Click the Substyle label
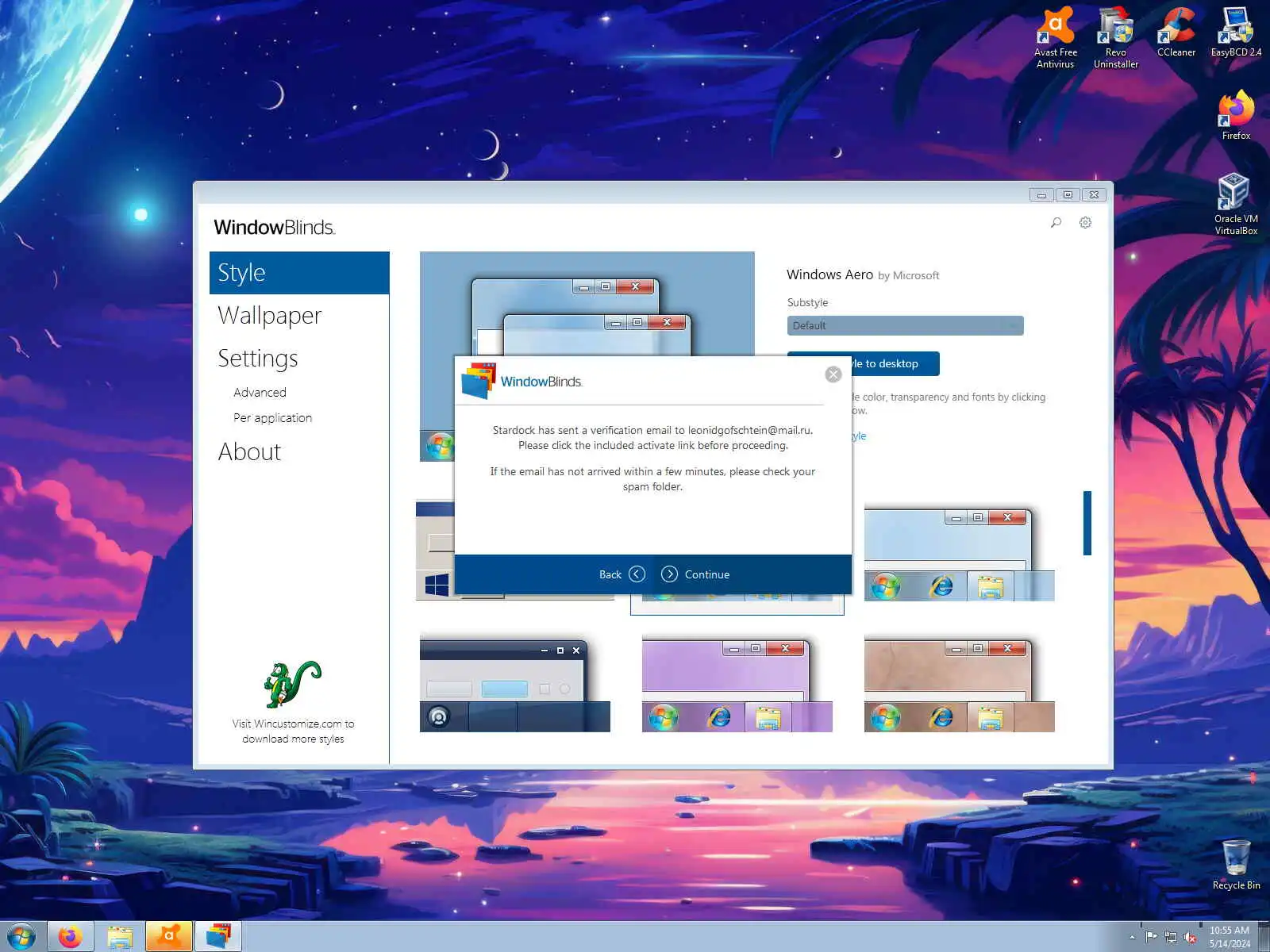 tap(807, 303)
